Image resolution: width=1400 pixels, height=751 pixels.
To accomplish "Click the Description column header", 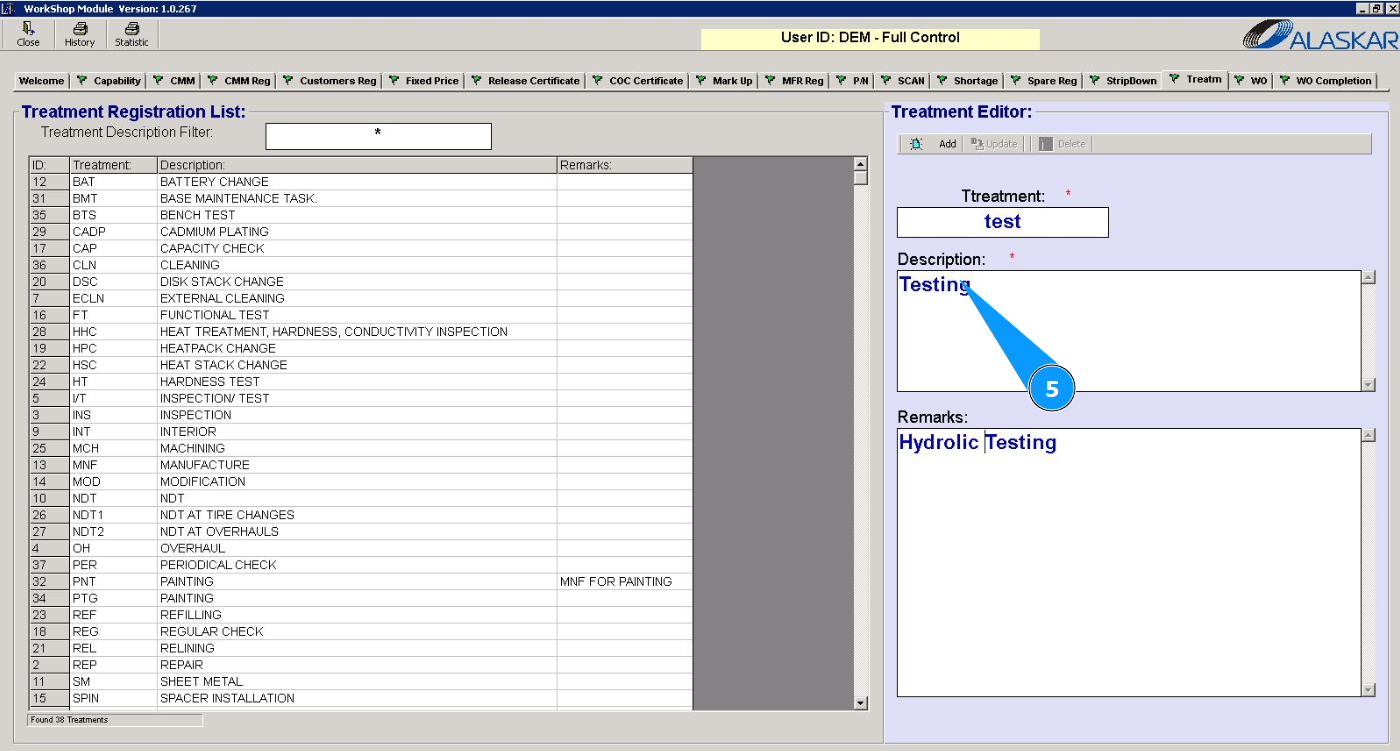I will point(357,165).
